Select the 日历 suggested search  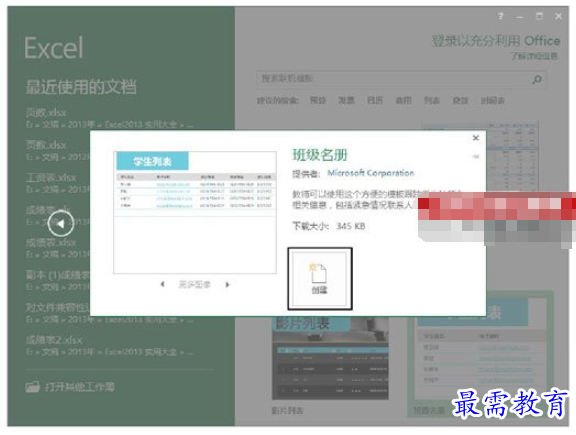tap(375, 100)
